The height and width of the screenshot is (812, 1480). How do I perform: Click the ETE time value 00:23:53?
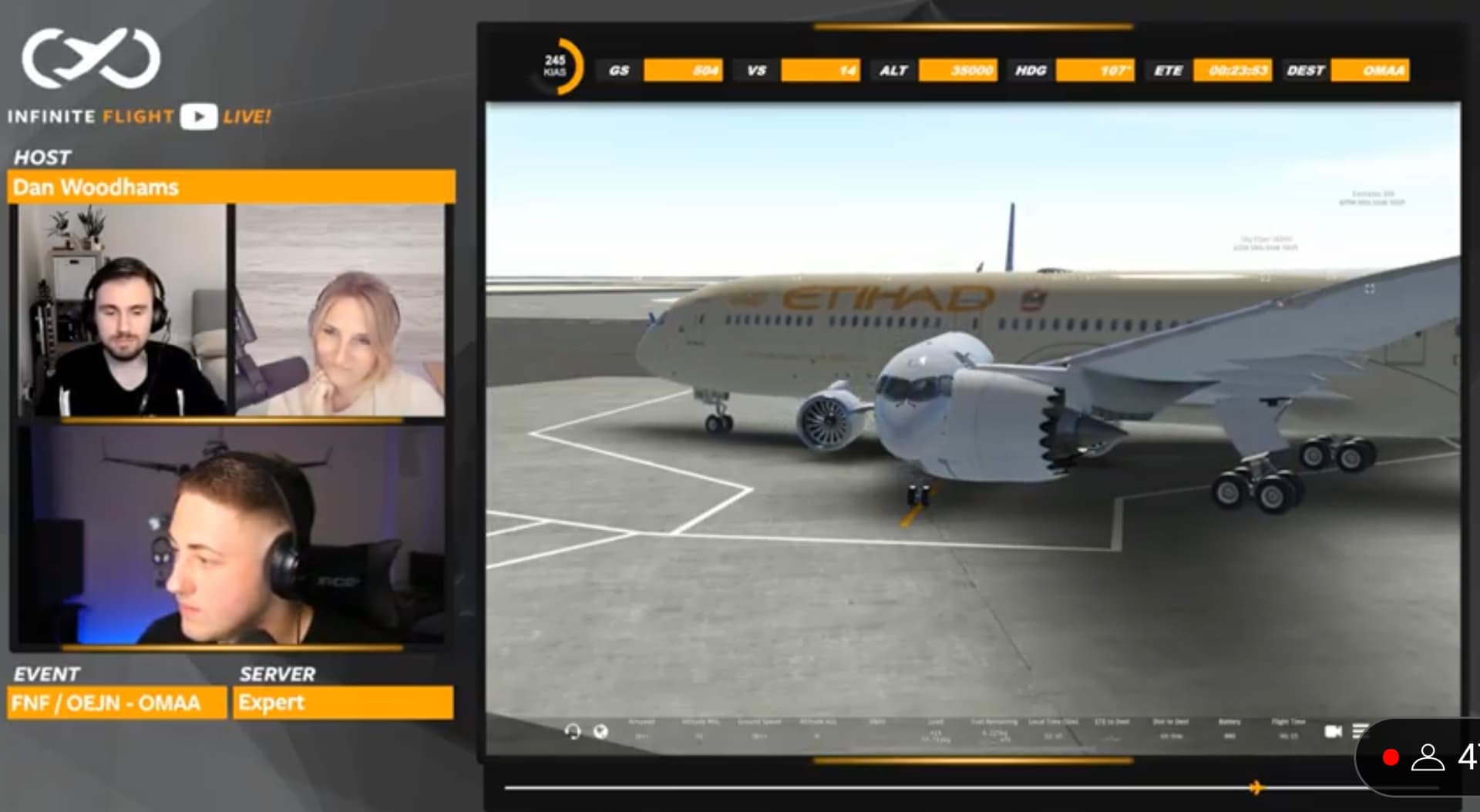coord(1233,70)
